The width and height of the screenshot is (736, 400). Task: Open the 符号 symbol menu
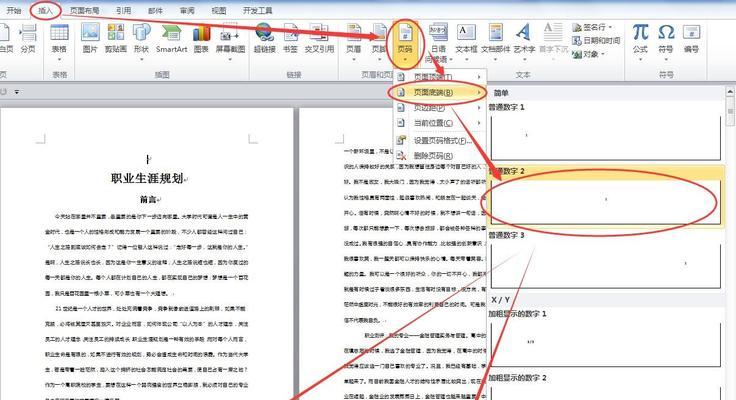click(x=665, y=42)
